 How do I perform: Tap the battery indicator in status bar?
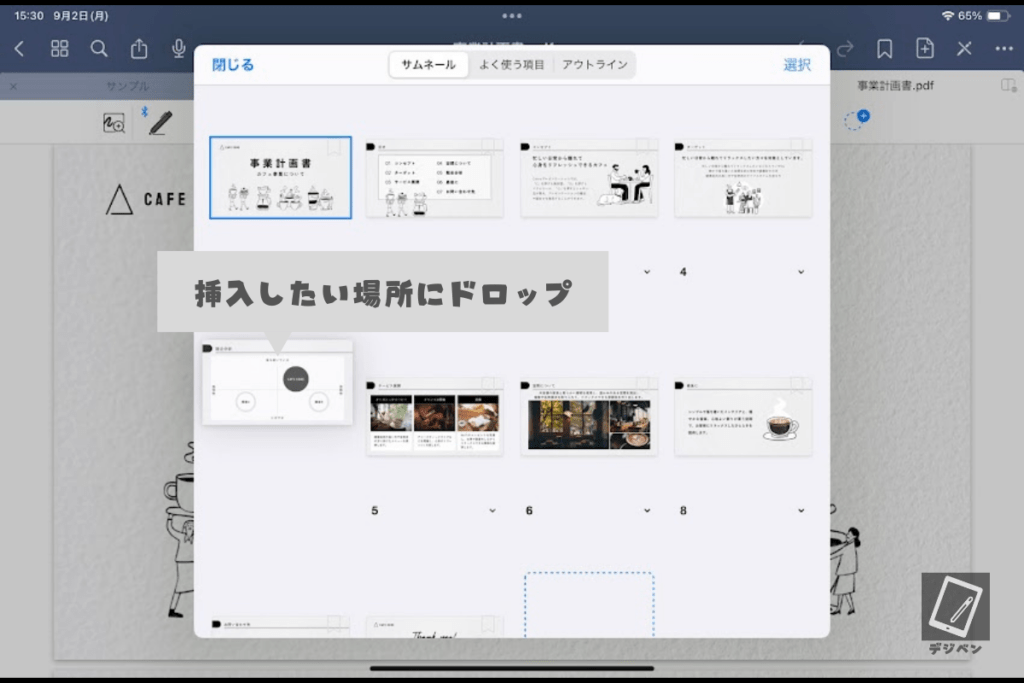click(997, 16)
